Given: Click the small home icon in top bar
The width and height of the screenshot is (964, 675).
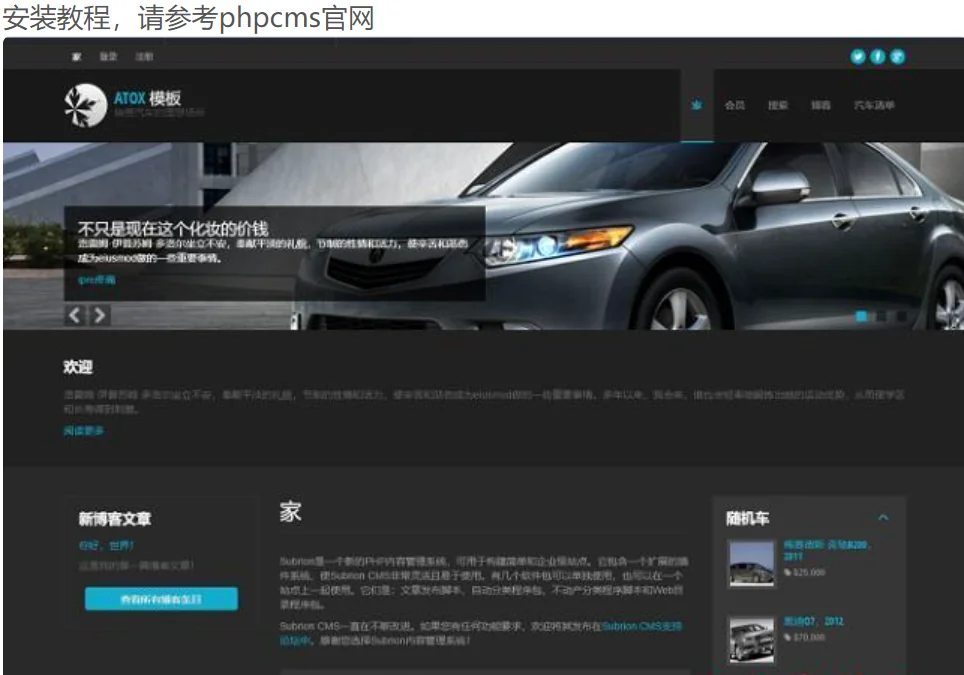Looking at the screenshot, I should click(x=76, y=57).
